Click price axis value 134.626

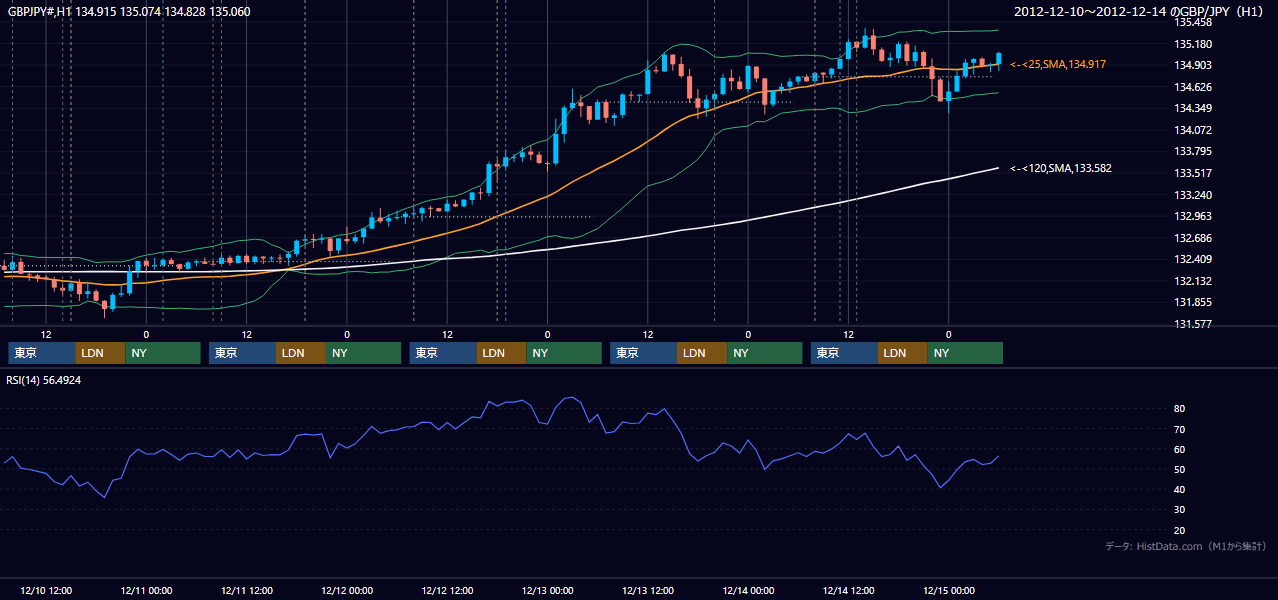pos(1194,87)
